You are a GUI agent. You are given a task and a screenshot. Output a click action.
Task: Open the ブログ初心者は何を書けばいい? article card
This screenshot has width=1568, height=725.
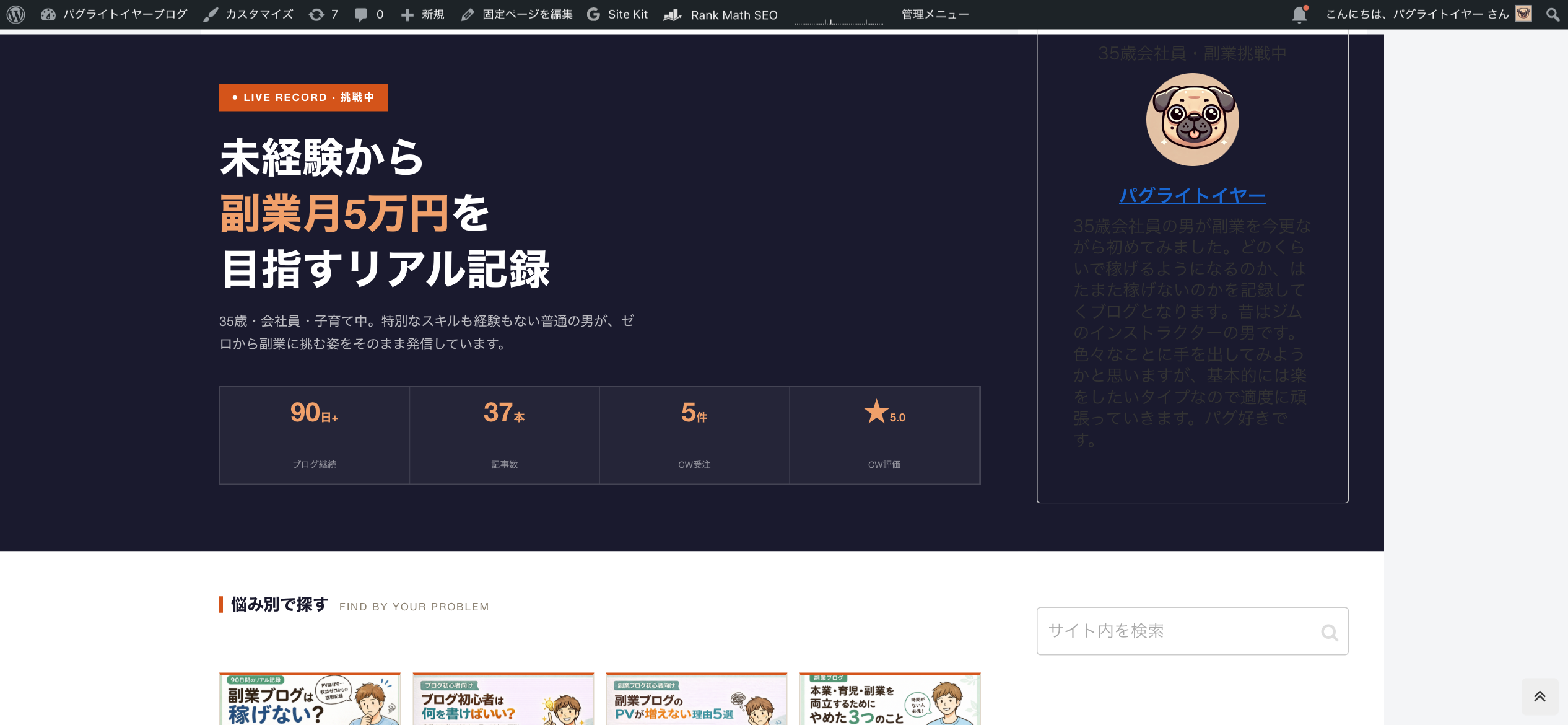503,699
